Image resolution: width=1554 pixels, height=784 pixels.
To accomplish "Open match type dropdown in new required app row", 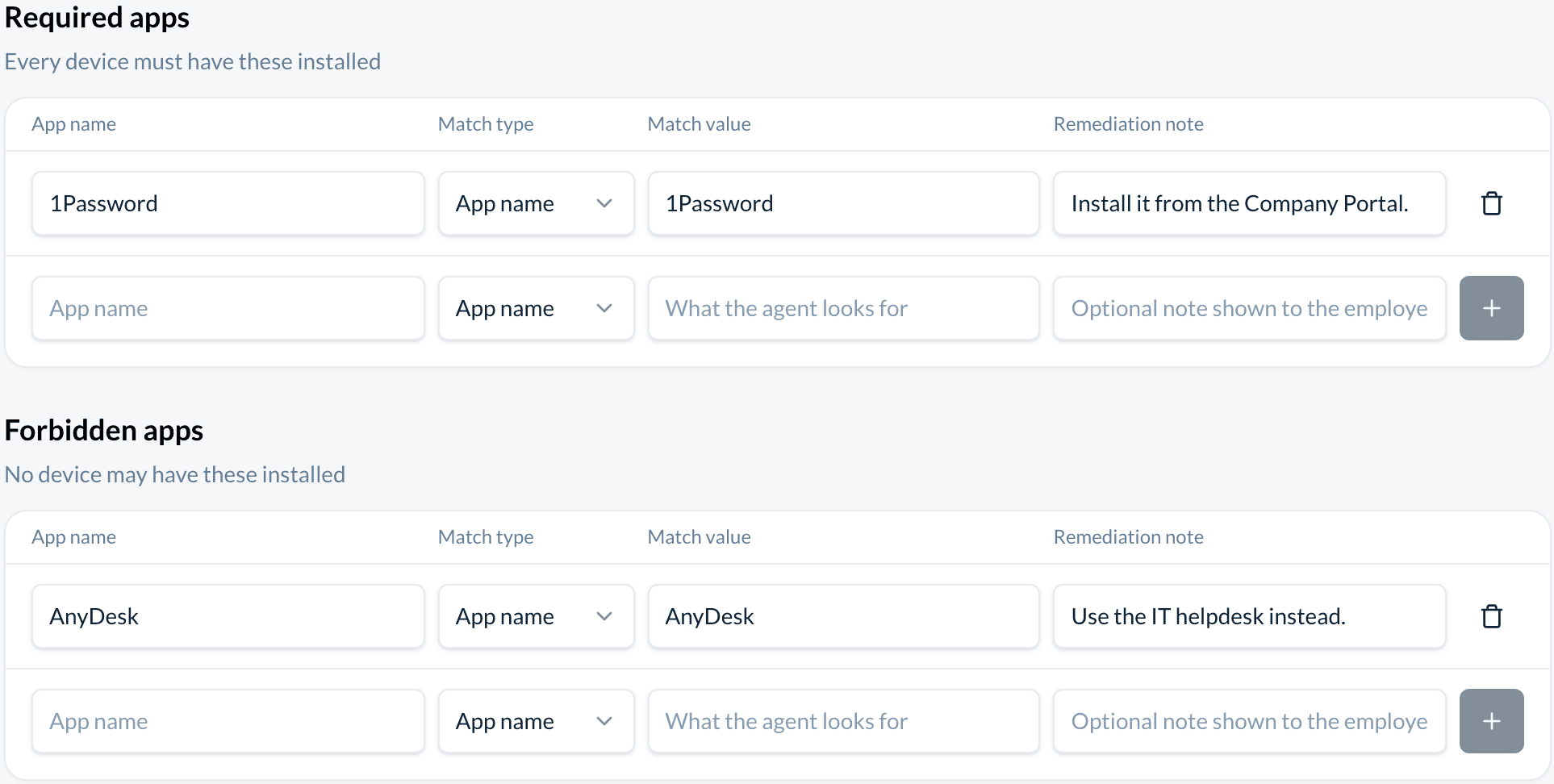I will click(536, 308).
